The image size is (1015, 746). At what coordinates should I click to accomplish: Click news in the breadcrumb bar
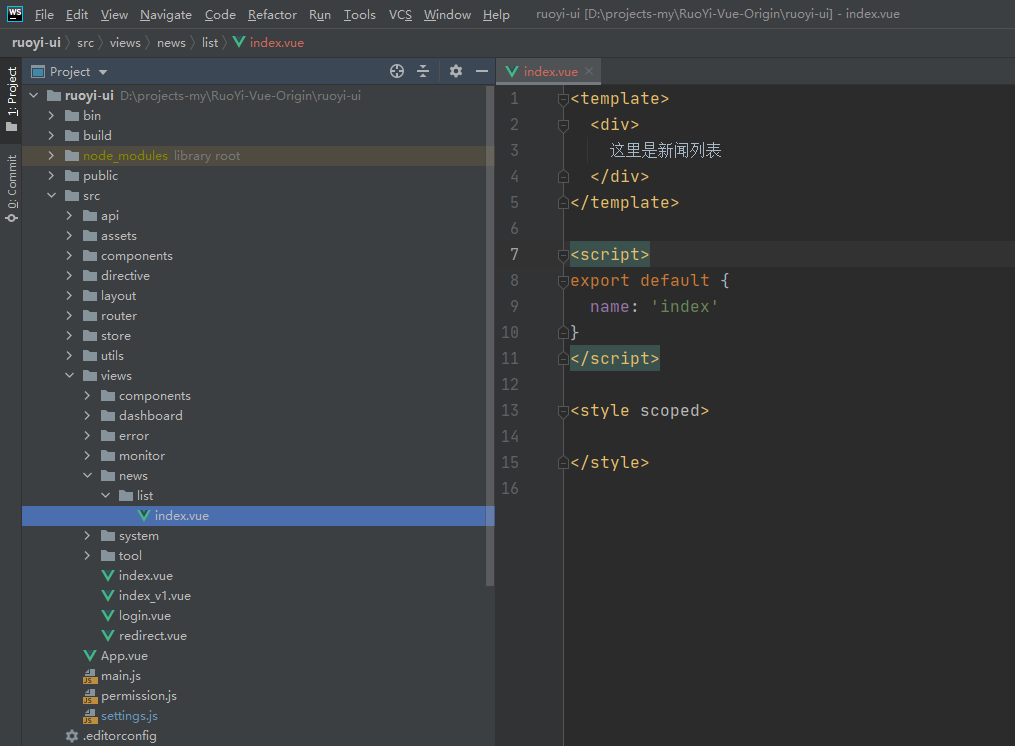[x=171, y=43]
